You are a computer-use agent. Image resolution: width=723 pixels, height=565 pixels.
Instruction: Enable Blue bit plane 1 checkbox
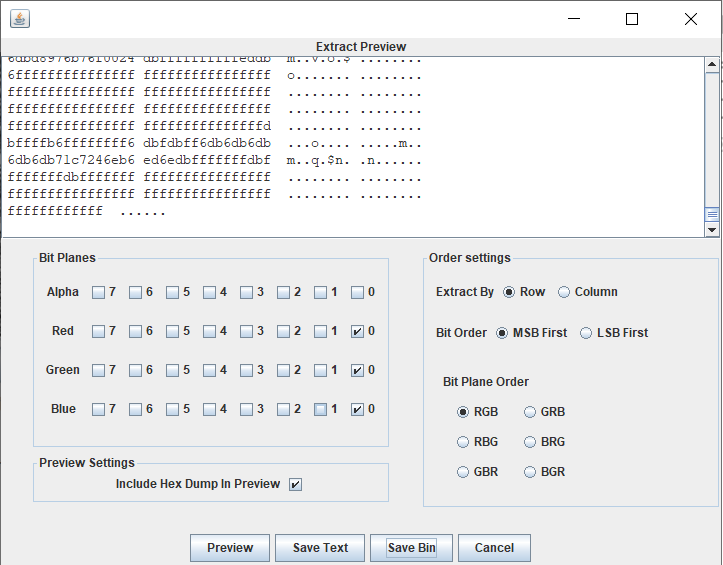[320, 410]
